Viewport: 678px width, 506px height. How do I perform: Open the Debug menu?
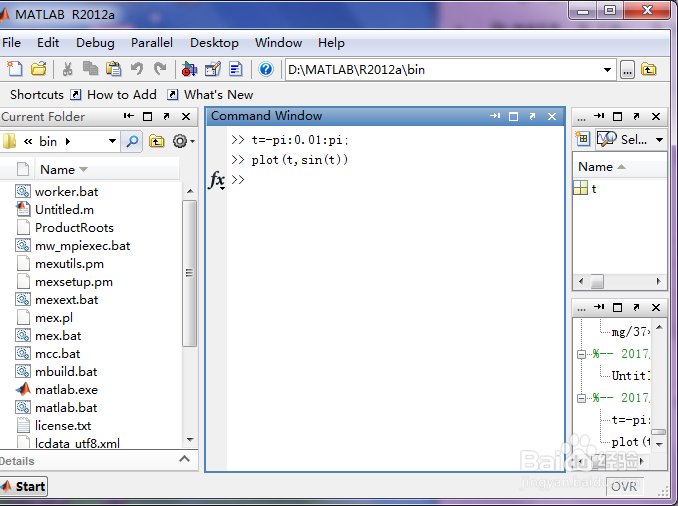(x=95, y=43)
